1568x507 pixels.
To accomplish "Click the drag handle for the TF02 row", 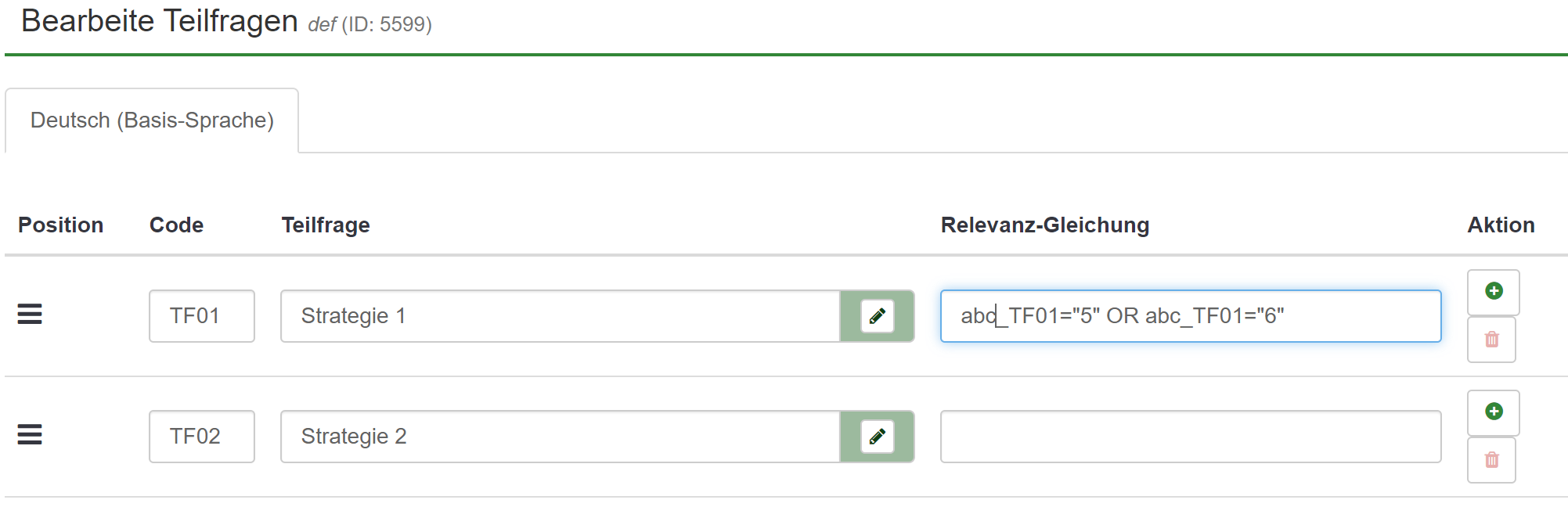I will pos(30,434).
